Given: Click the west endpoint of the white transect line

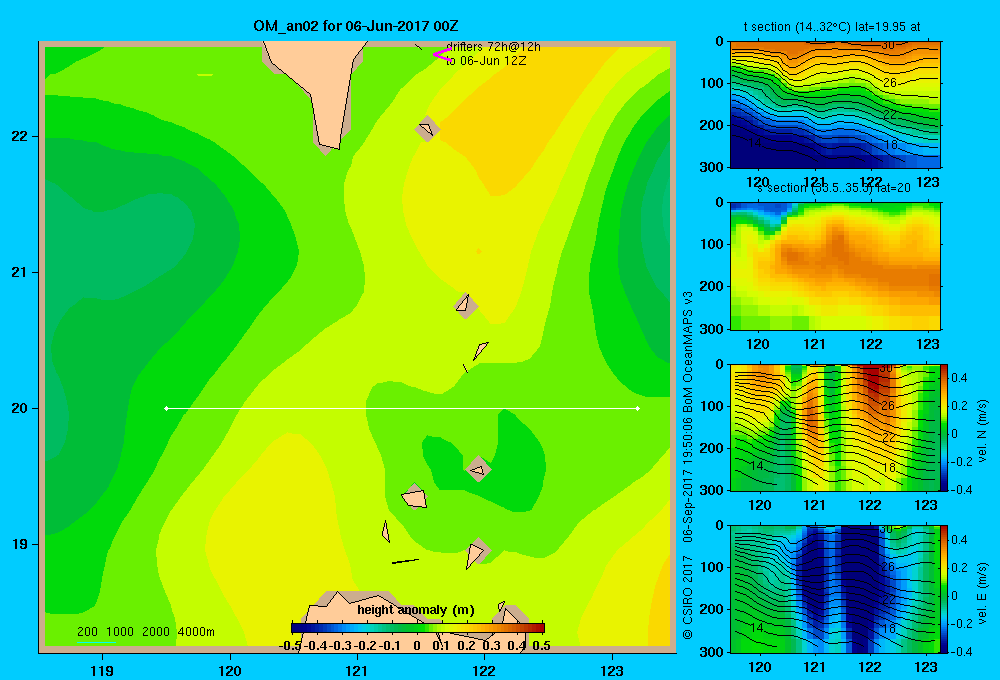Looking at the screenshot, I should pyautogui.click(x=166, y=408).
